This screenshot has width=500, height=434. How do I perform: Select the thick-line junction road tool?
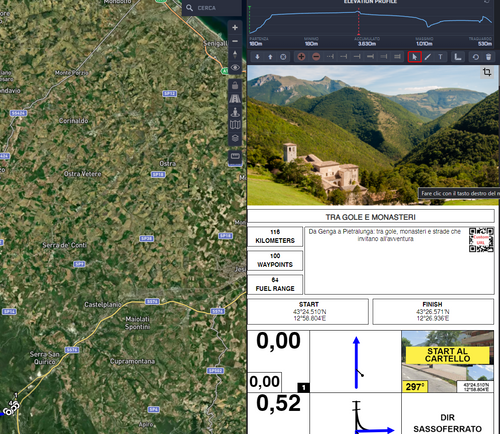[x=370, y=57]
